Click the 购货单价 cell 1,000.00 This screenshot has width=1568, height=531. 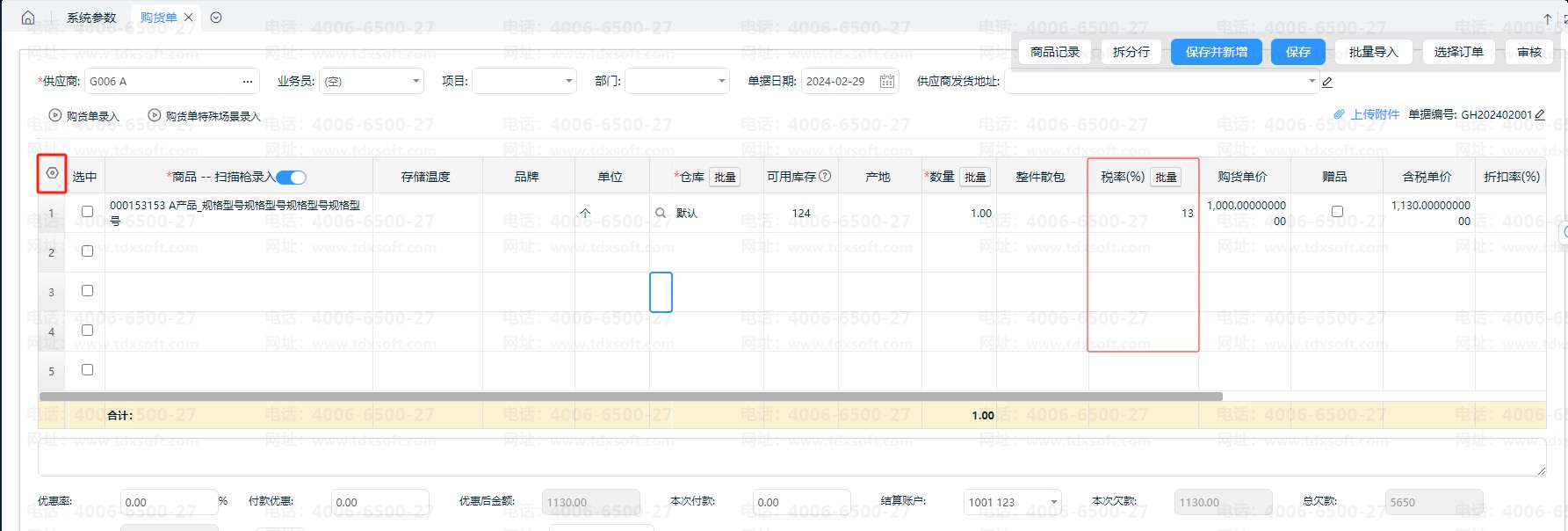coord(1245,213)
